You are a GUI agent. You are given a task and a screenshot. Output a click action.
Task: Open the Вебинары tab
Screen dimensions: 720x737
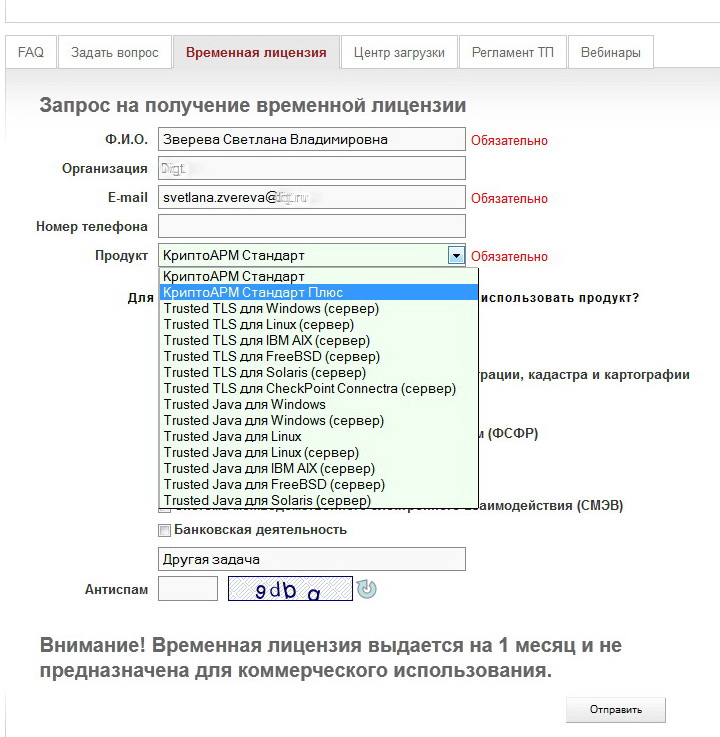click(610, 52)
